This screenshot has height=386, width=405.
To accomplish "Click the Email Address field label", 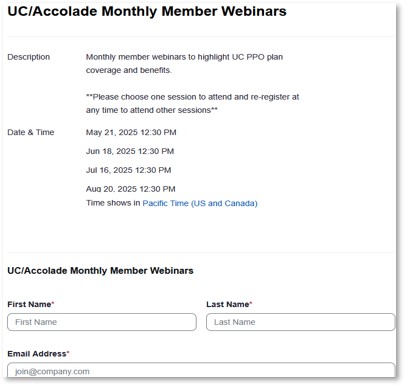I will coord(38,354).
